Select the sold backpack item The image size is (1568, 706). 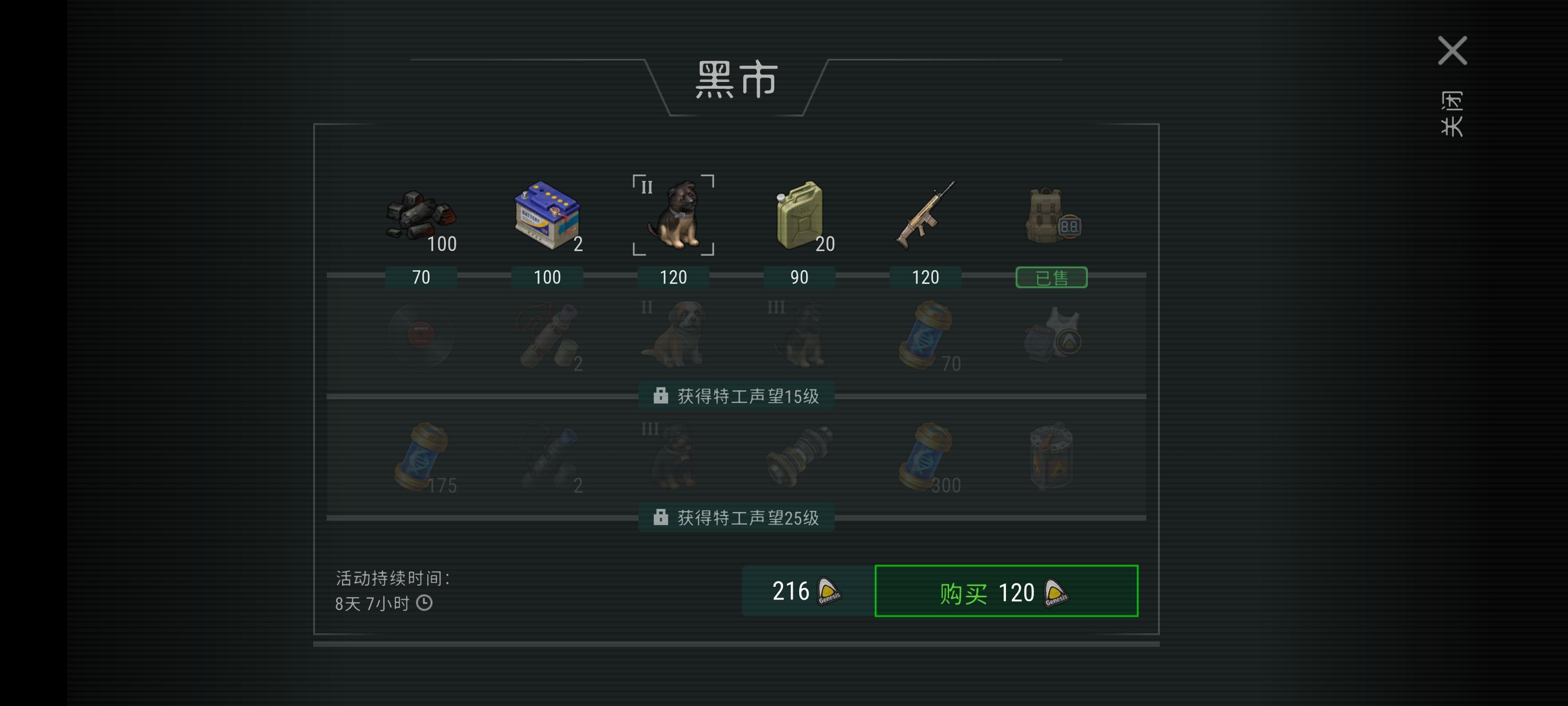pos(1053,216)
